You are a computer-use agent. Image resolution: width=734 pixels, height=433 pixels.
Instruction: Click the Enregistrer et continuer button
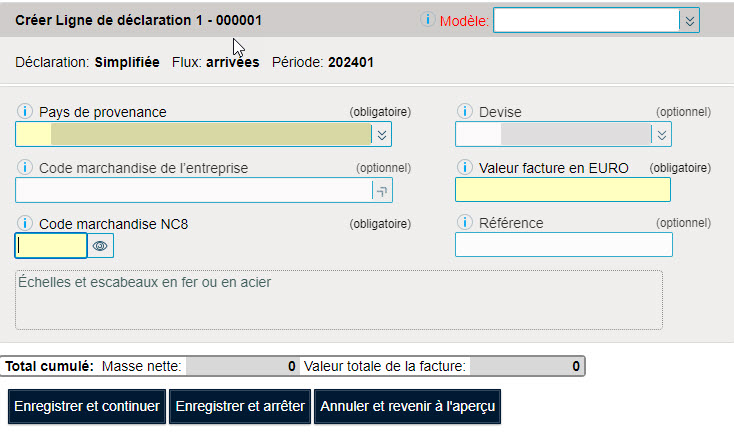pos(87,406)
